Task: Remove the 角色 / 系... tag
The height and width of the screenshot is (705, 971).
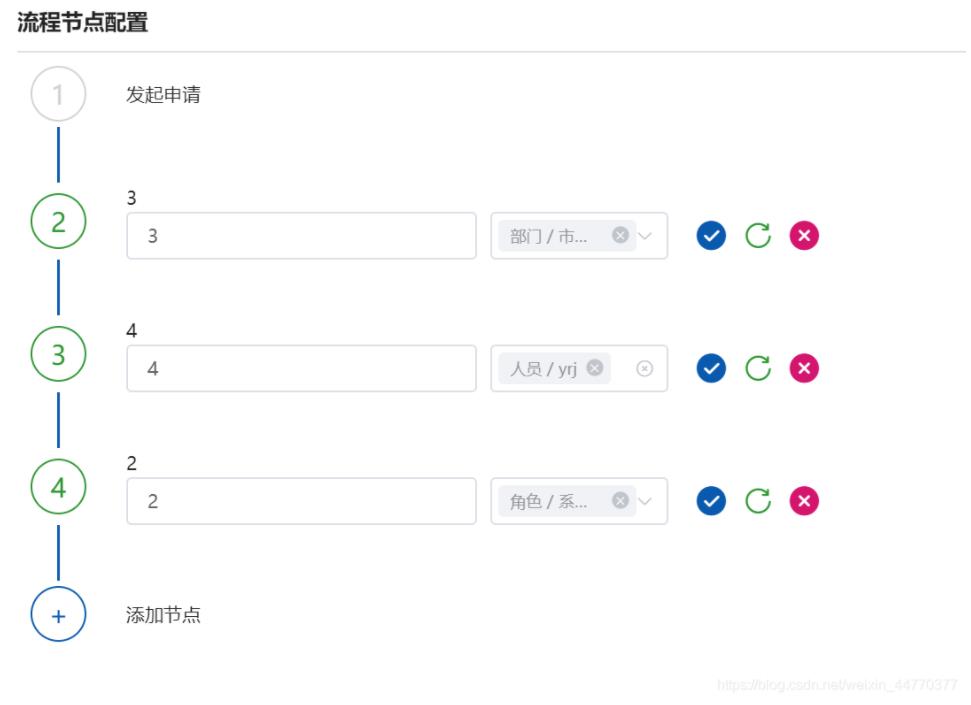Action: point(620,500)
